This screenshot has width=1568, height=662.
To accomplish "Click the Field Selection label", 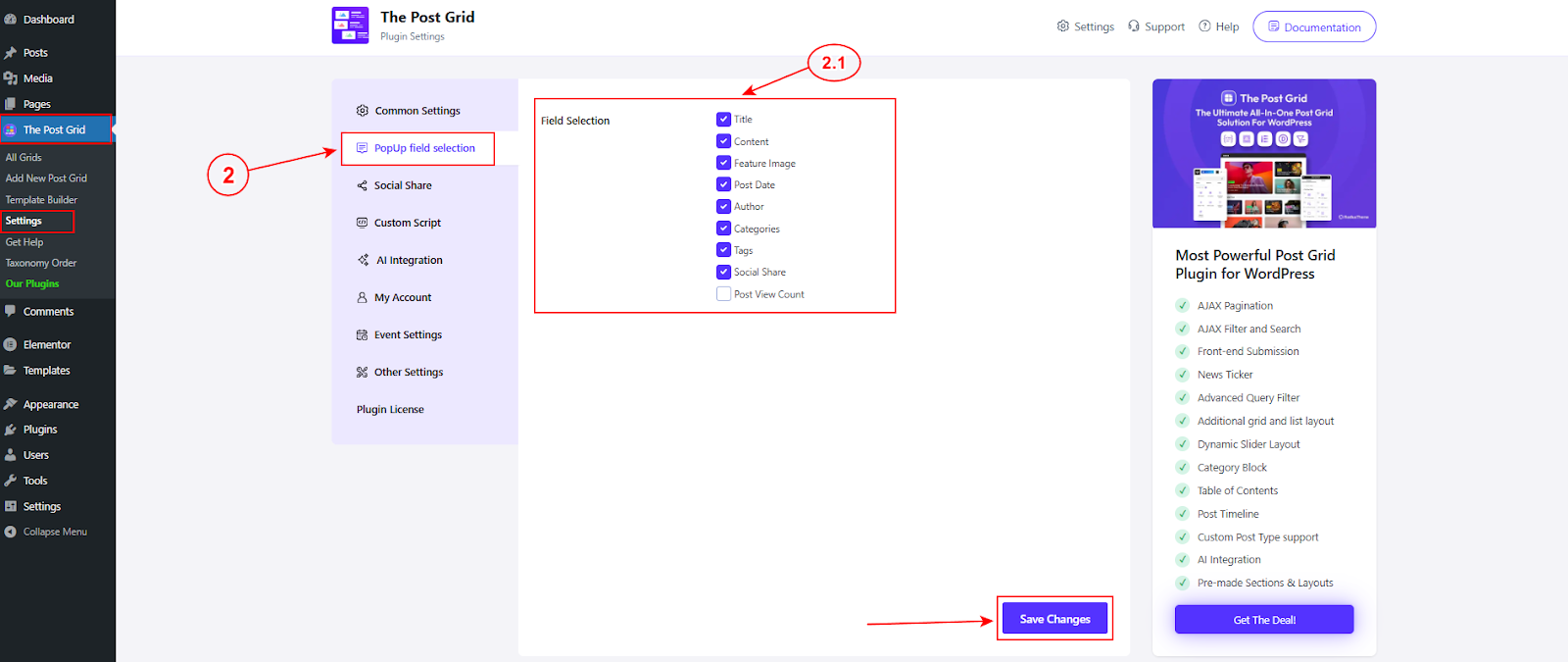I will (x=575, y=121).
